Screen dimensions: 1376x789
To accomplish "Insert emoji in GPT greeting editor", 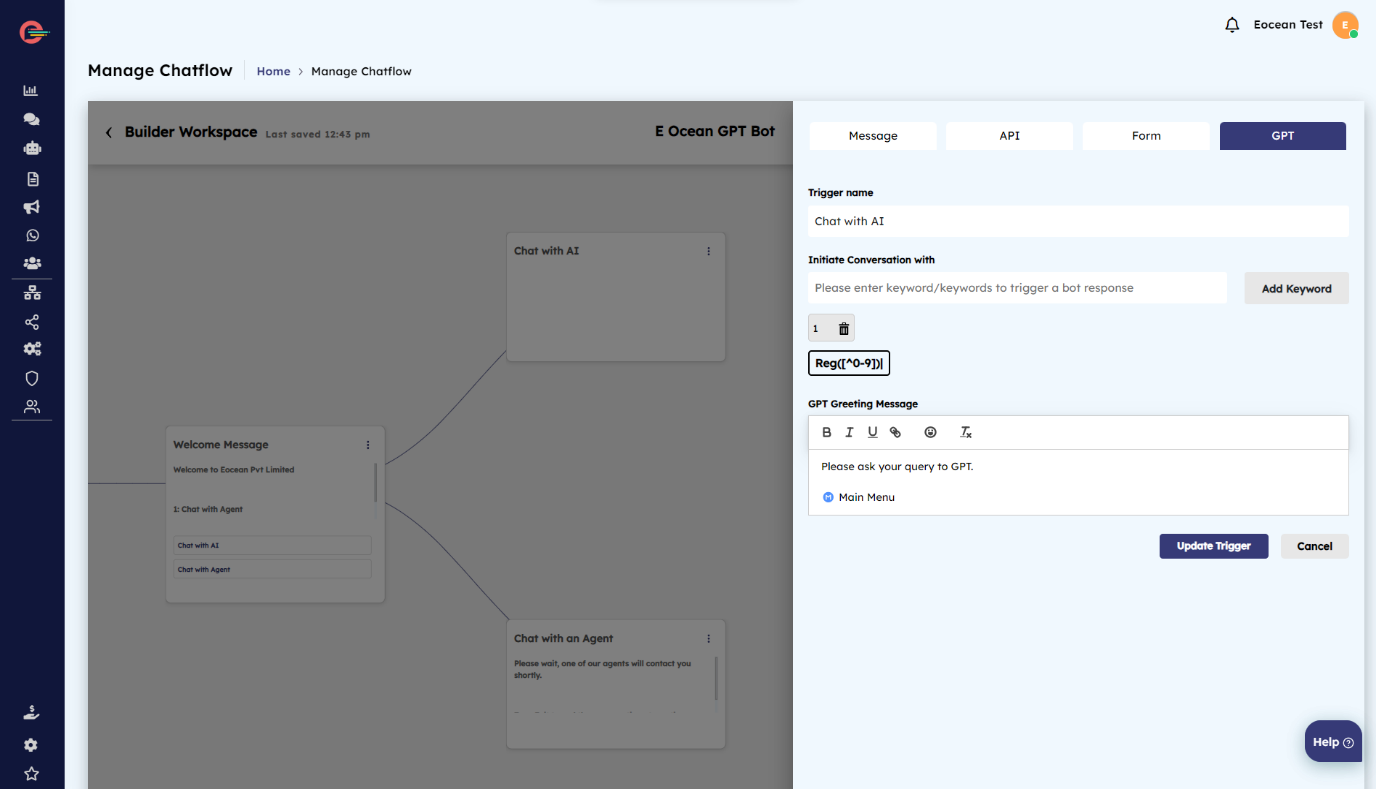I will (x=930, y=432).
